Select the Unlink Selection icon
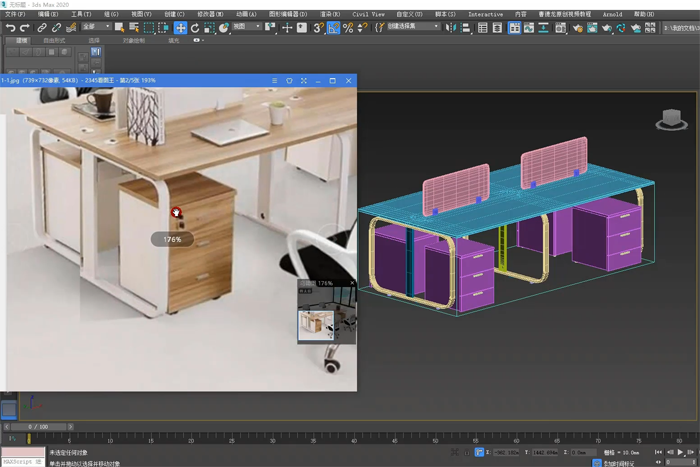 click(x=56, y=28)
